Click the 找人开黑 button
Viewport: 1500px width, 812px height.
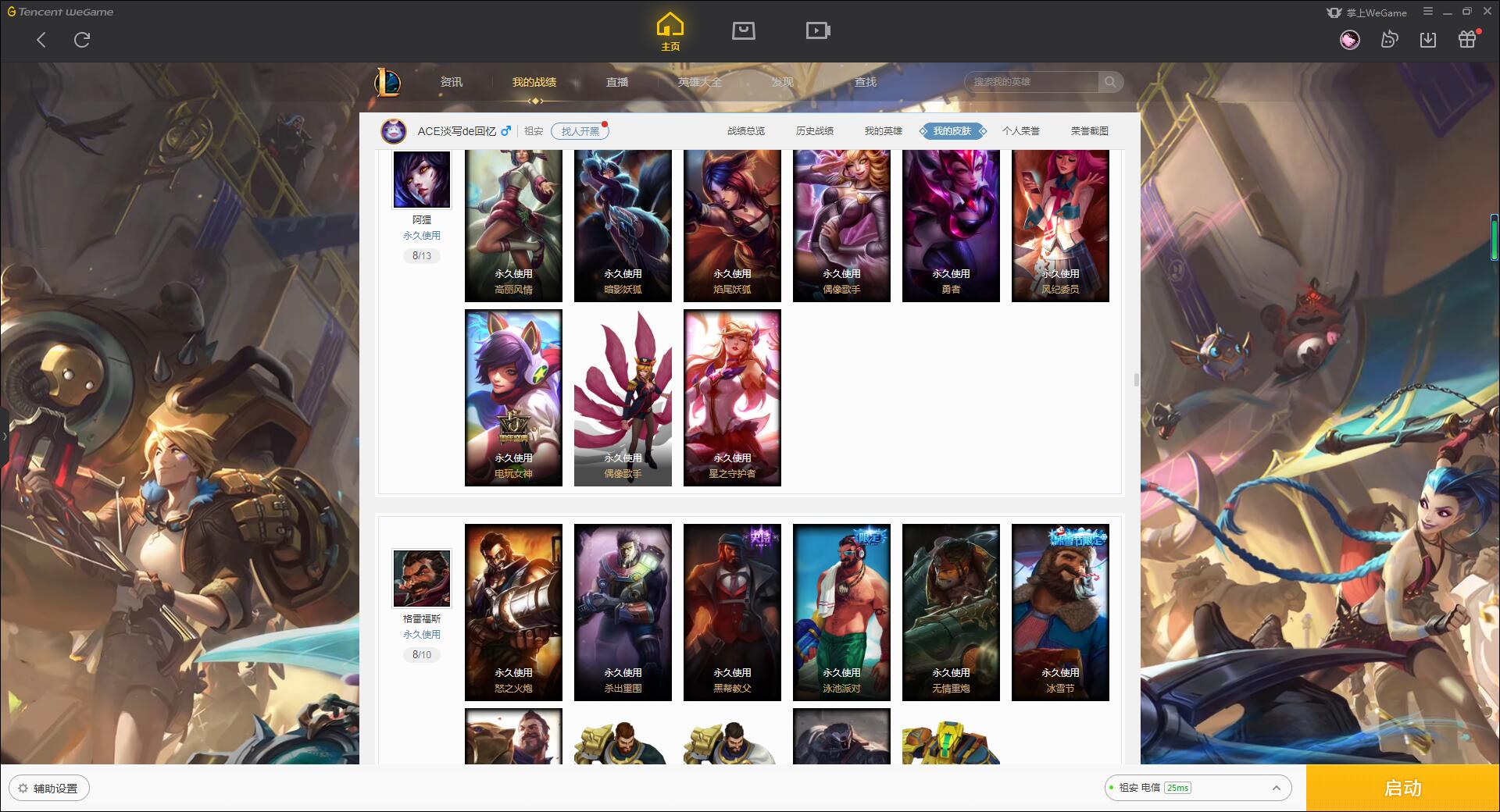580,131
